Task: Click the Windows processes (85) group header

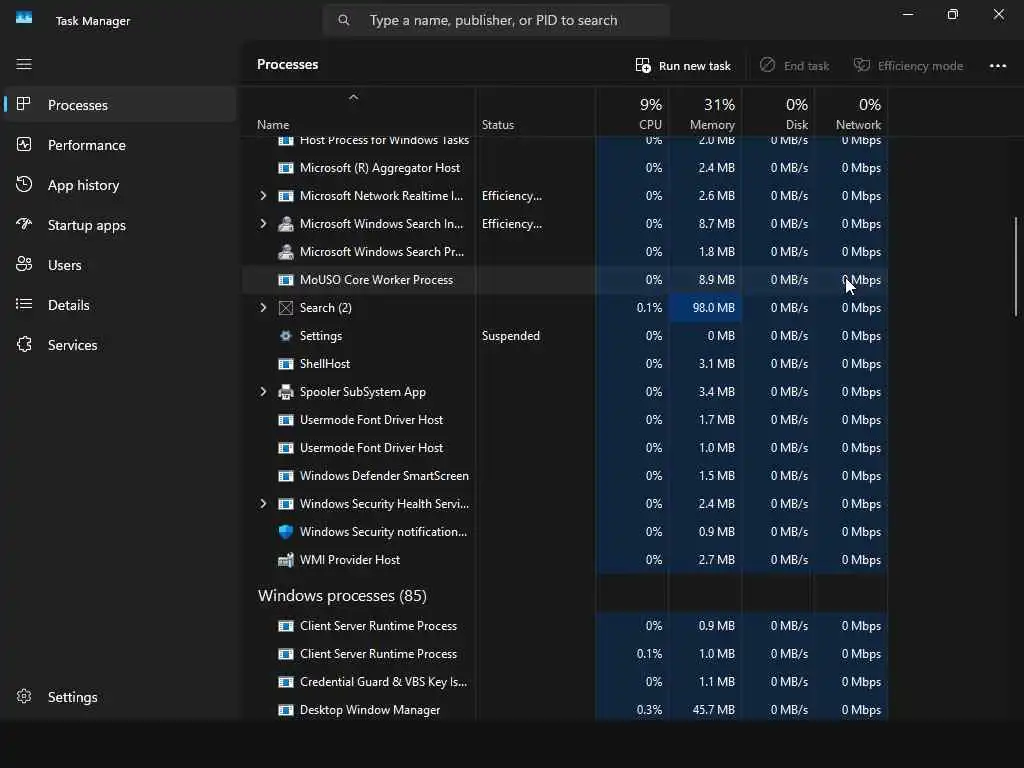Action: (342, 596)
